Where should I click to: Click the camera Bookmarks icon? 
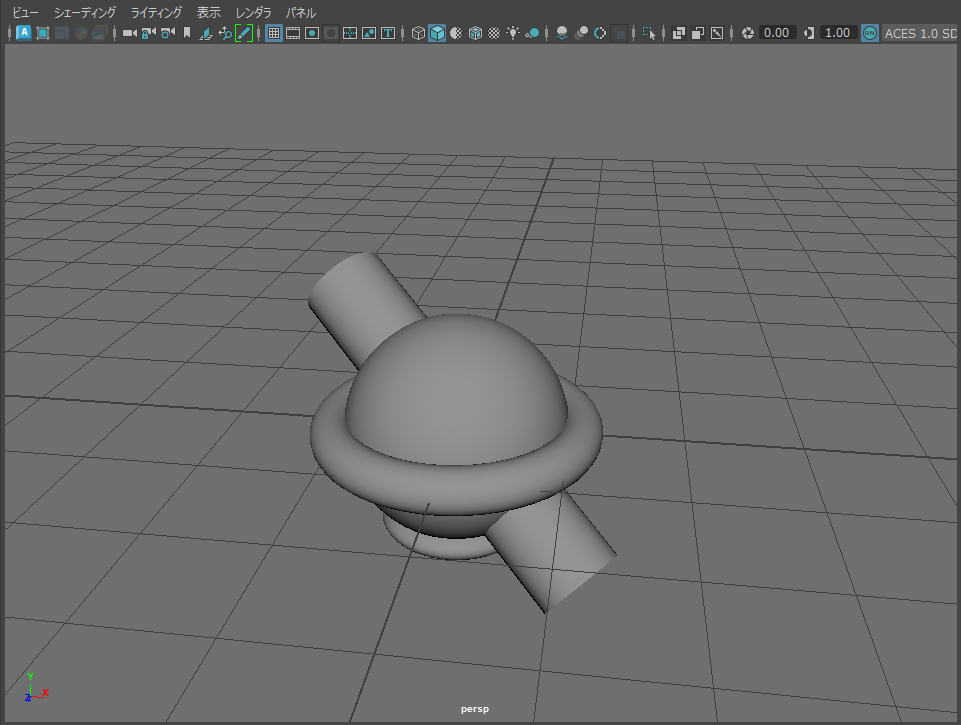tap(187, 33)
